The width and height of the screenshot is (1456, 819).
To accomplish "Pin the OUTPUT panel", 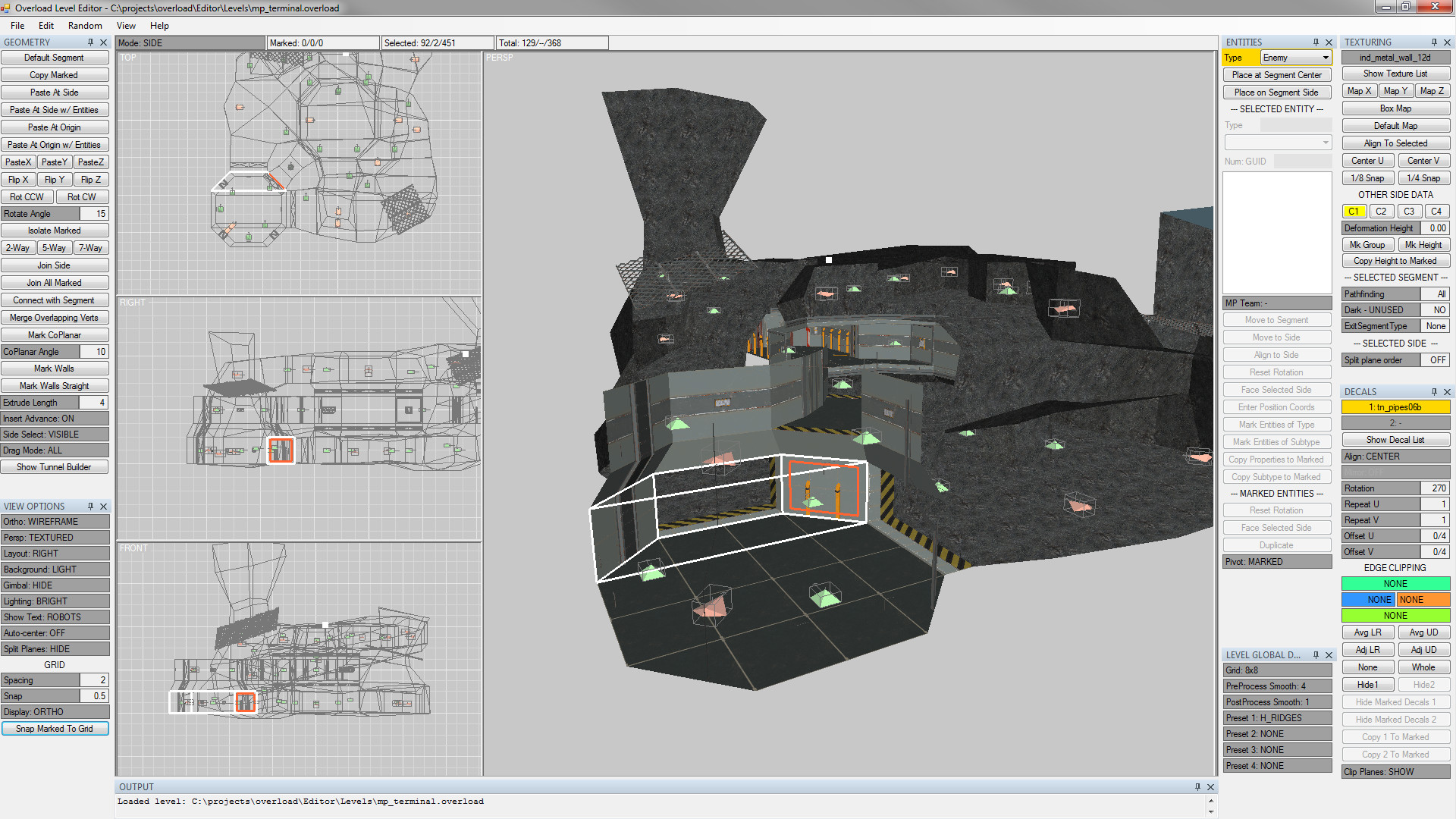I will tap(1199, 787).
